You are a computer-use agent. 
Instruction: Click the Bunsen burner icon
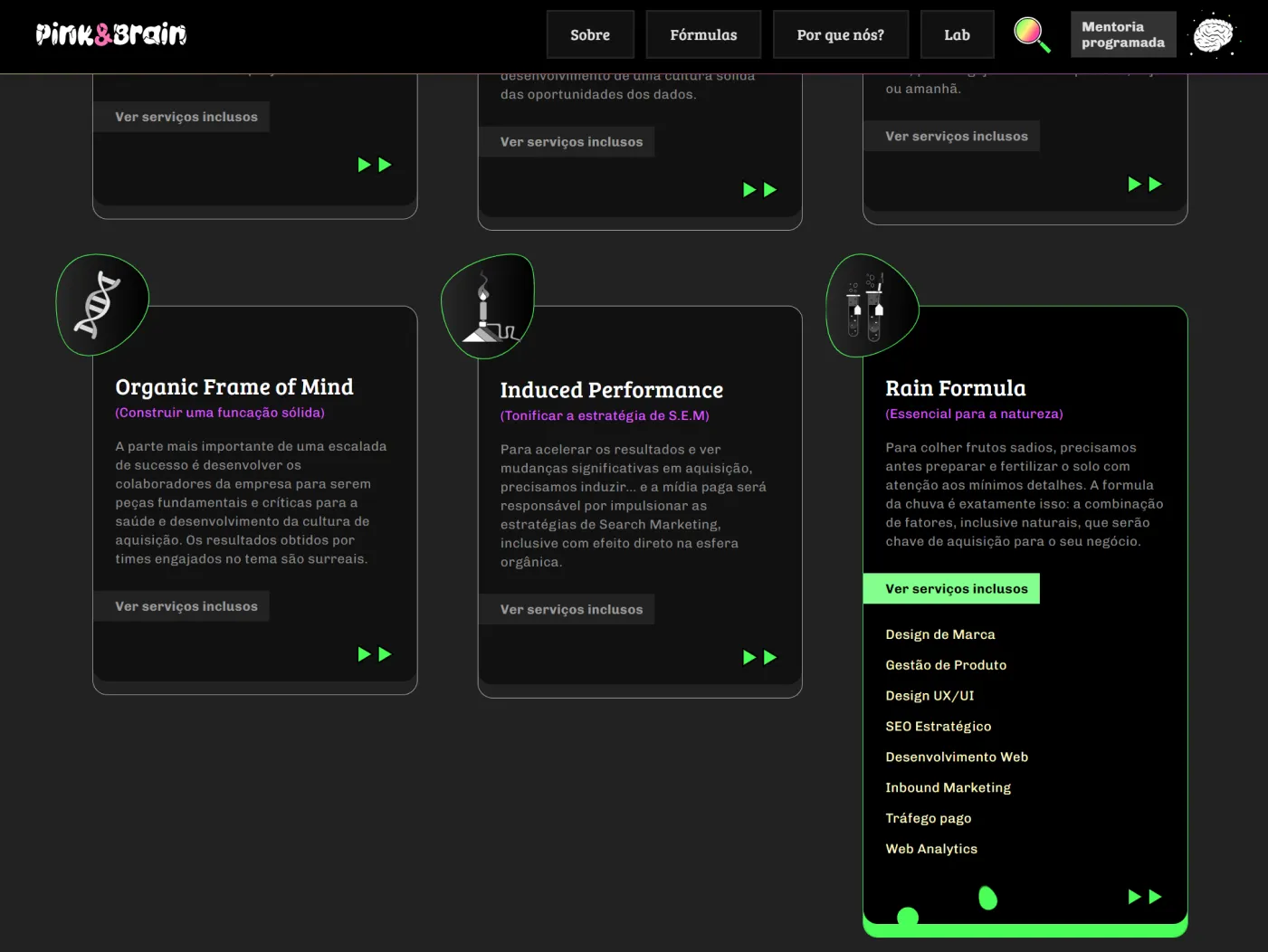pyautogui.click(x=487, y=309)
